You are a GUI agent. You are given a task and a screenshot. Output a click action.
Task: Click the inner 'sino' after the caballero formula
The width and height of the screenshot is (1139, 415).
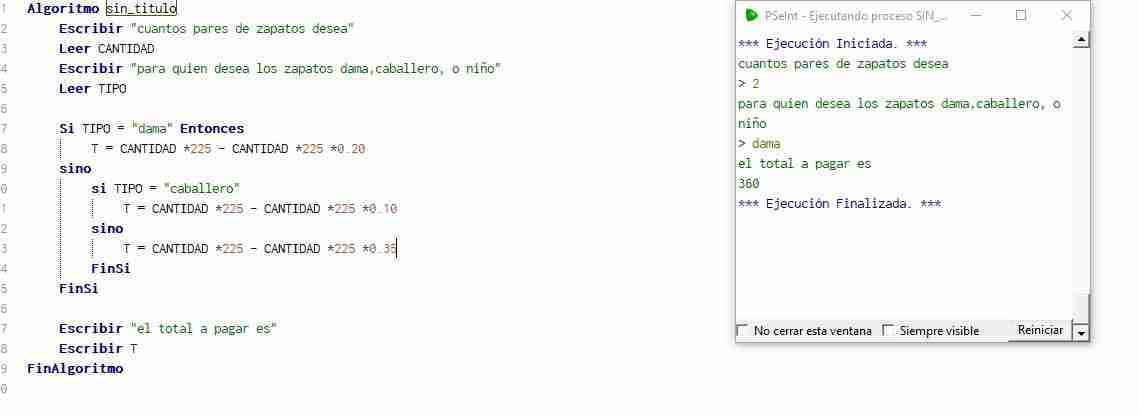pyautogui.click(x=107, y=229)
